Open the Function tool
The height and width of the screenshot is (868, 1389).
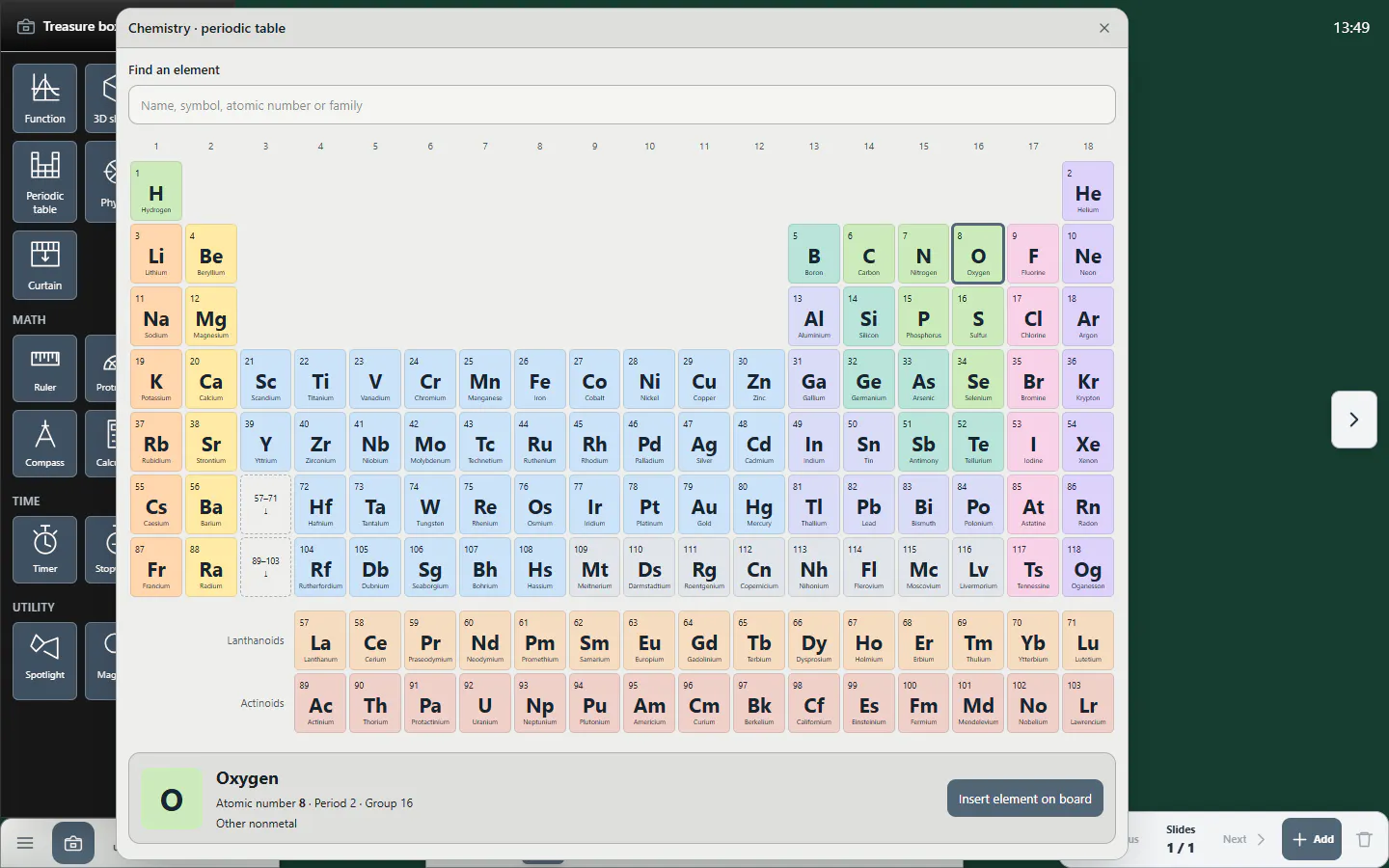click(x=45, y=97)
